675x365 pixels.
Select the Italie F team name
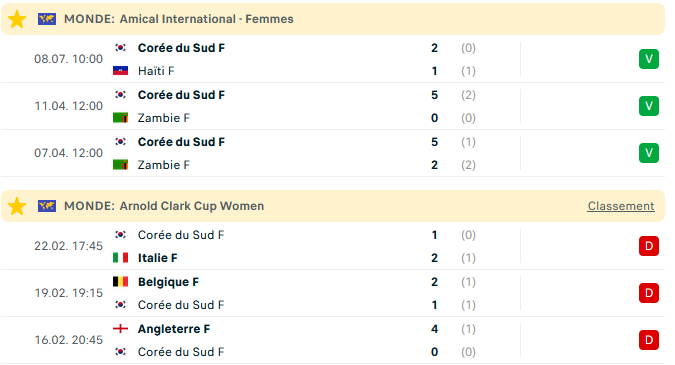tap(158, 258)
